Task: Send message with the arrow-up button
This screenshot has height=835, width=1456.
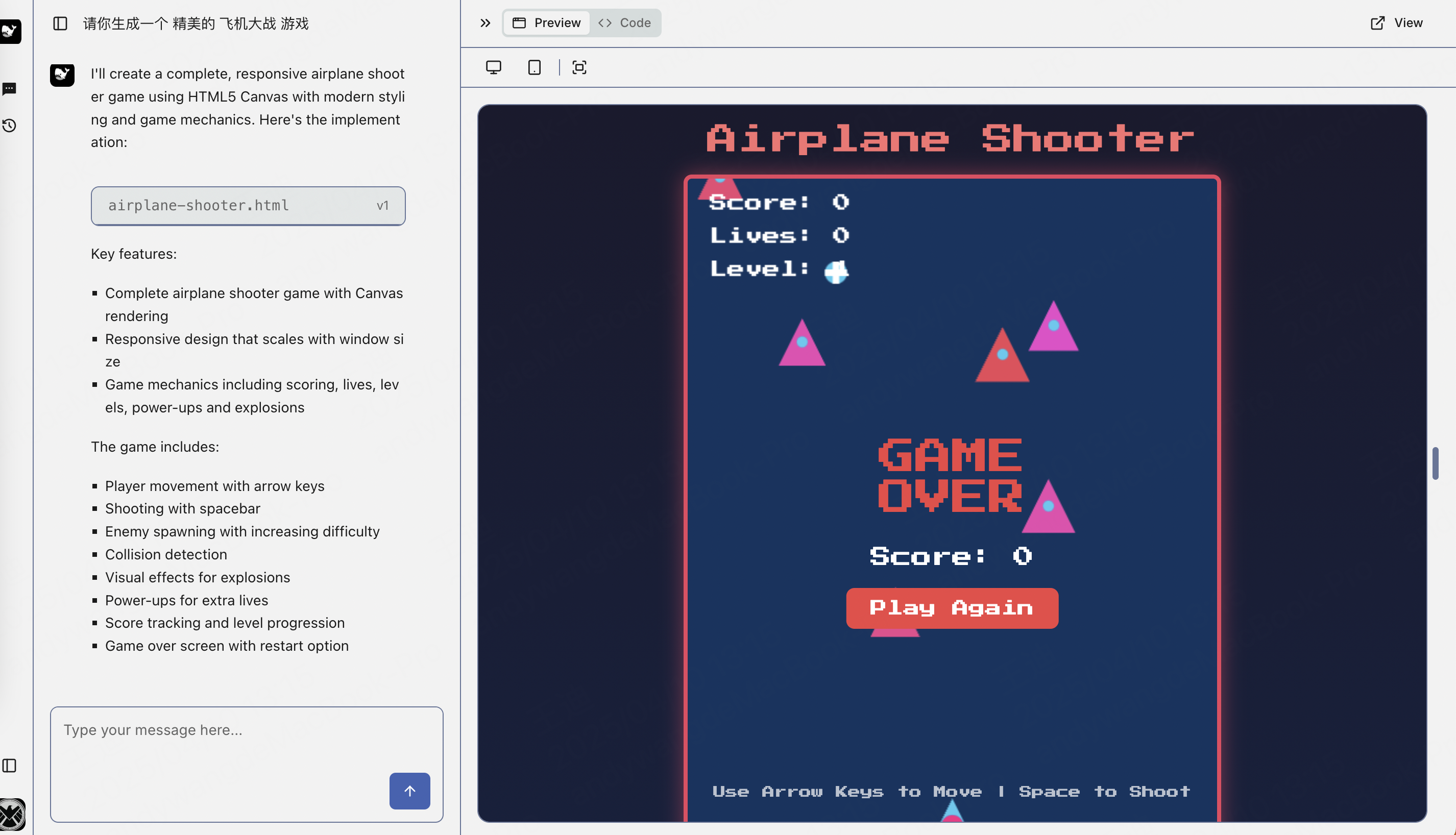Action: (409, 791)
